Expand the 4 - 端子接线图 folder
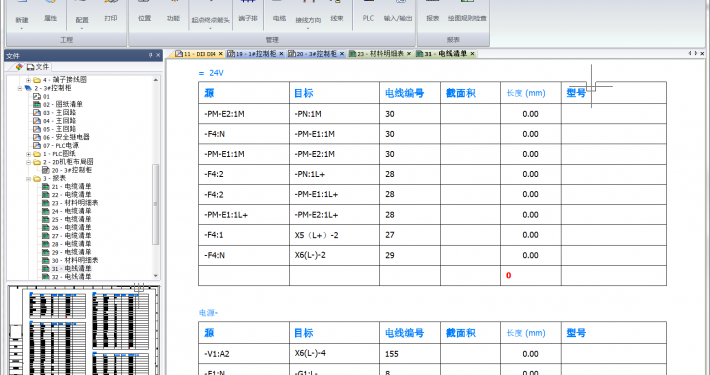The width and height of the screenshot is (710, 375). tap(28, 80)
